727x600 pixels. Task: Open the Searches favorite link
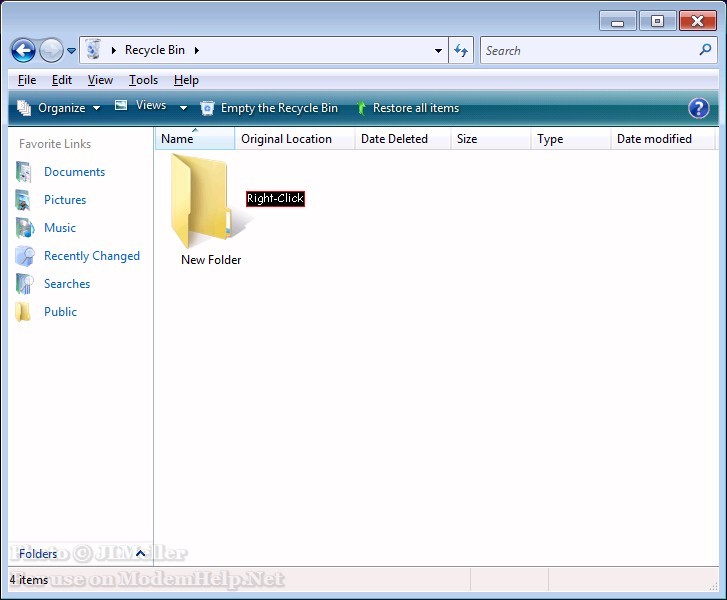(67, 284)
